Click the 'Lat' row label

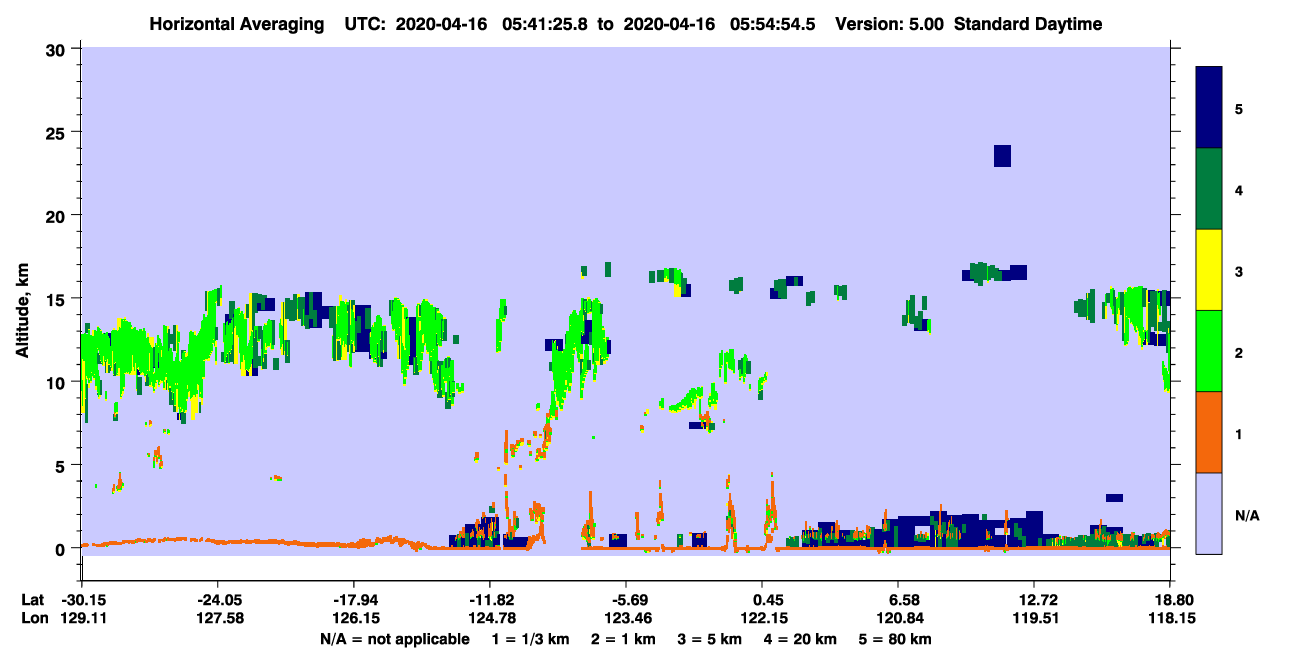coord(33,600)
